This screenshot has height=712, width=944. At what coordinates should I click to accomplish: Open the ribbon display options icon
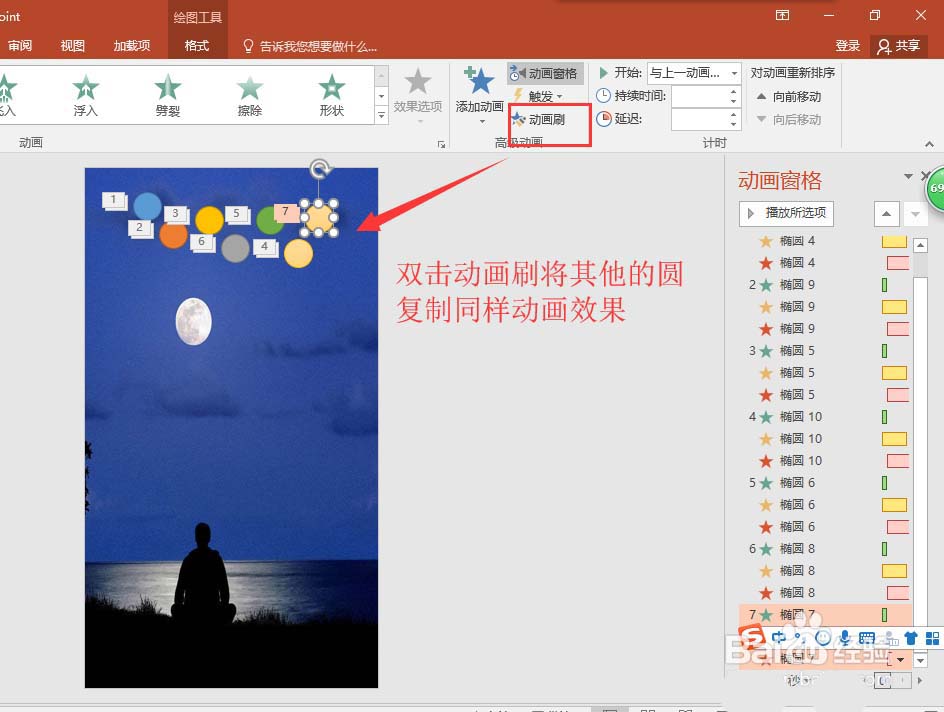pos(782,15)
